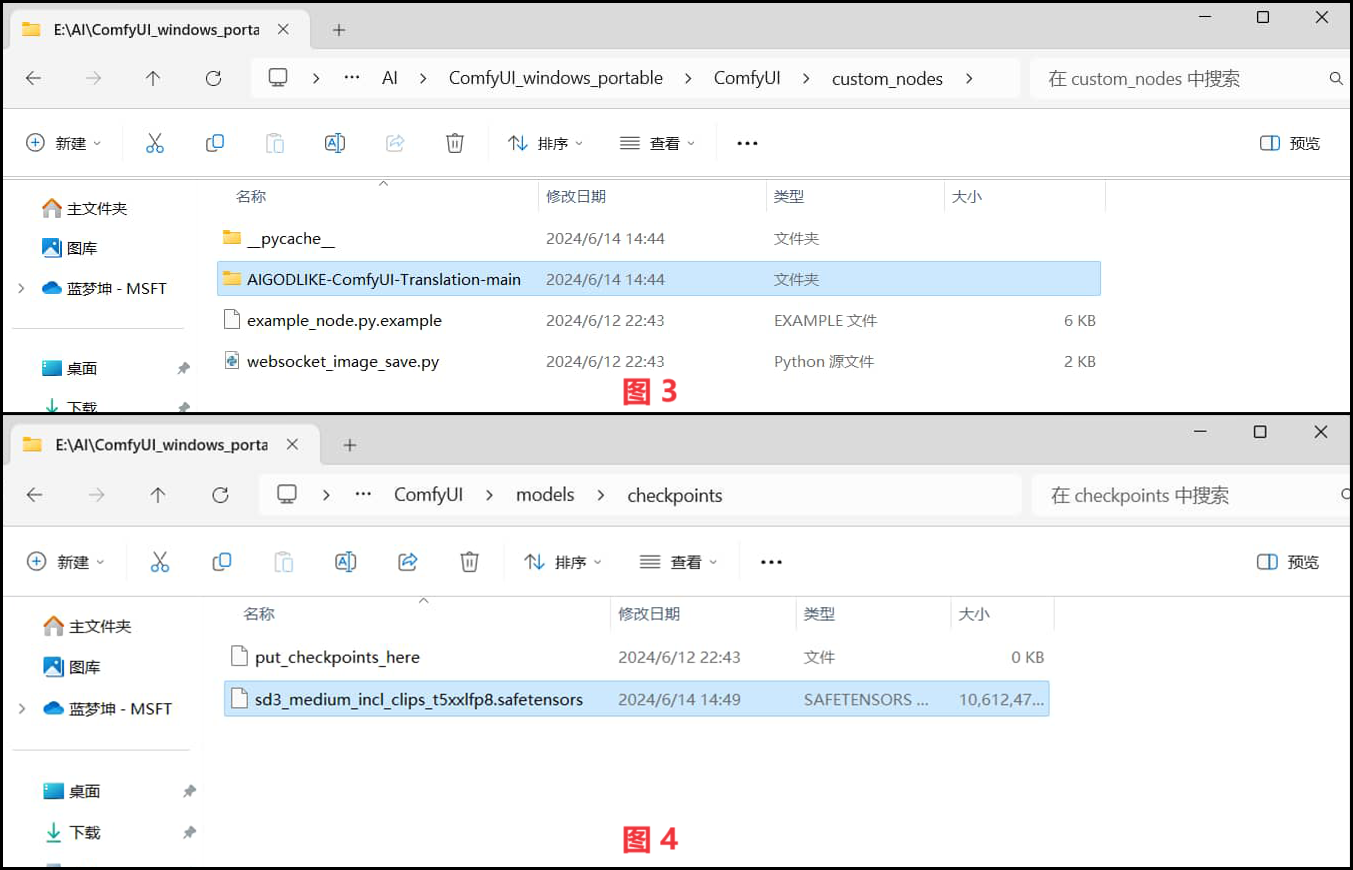The image size is (1353, 870).
Task: Copy the selected folder using toolbar
Action: pos(215,142)
